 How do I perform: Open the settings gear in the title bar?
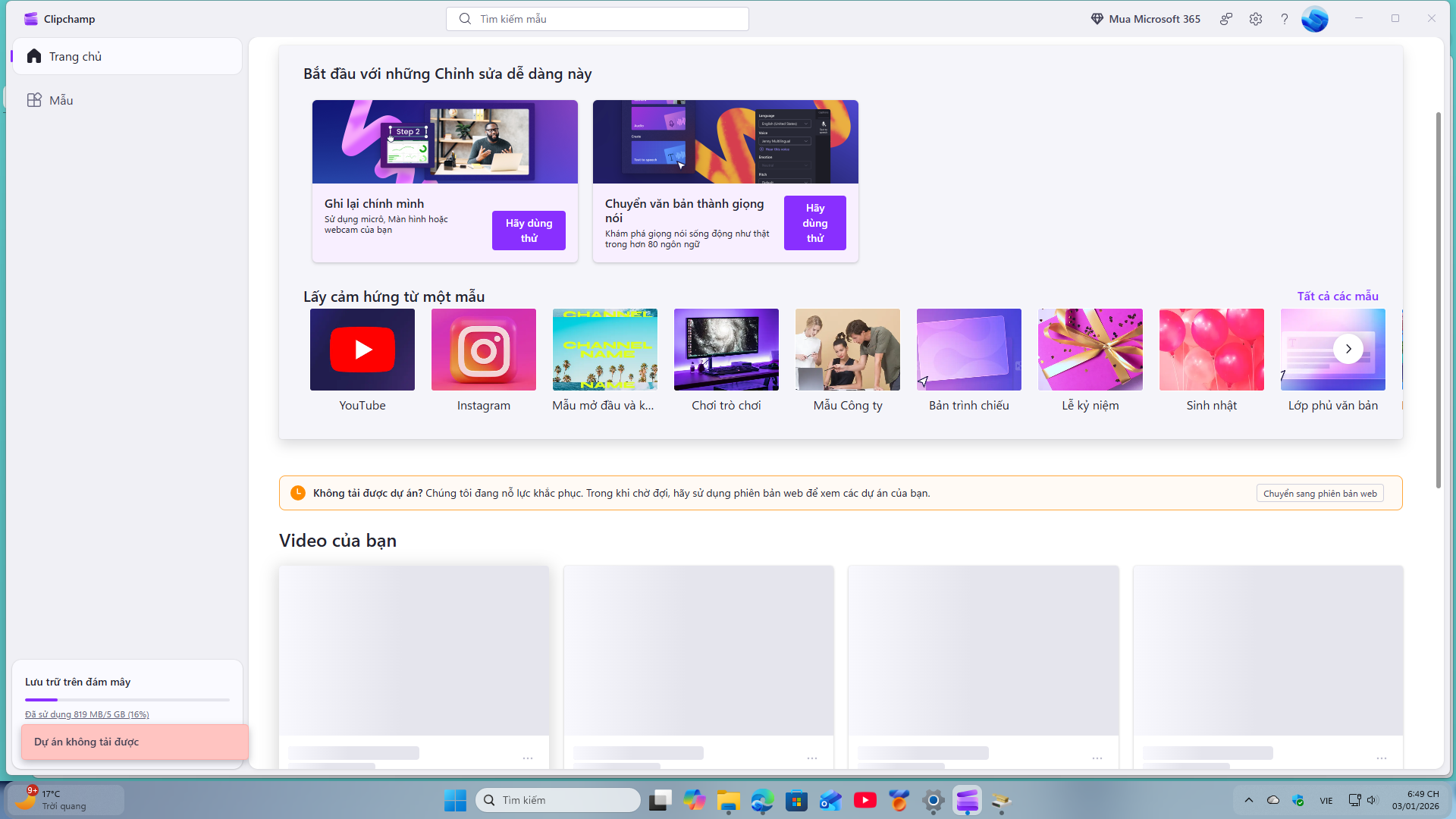[x=1255, y=18]
